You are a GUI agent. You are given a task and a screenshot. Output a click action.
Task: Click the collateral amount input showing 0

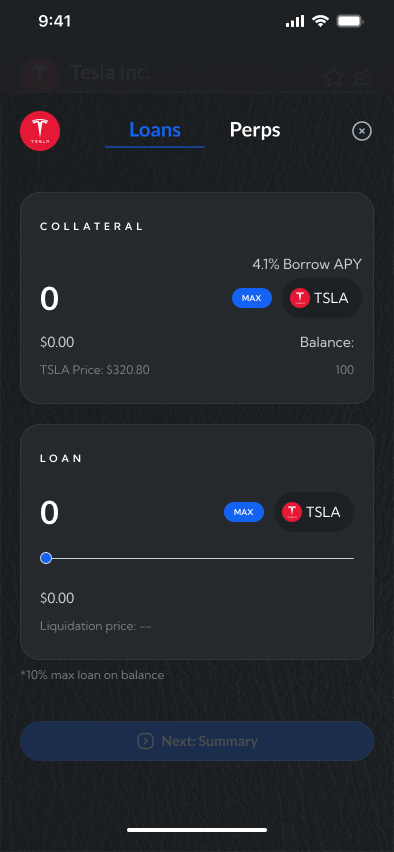tap(49, 299)
